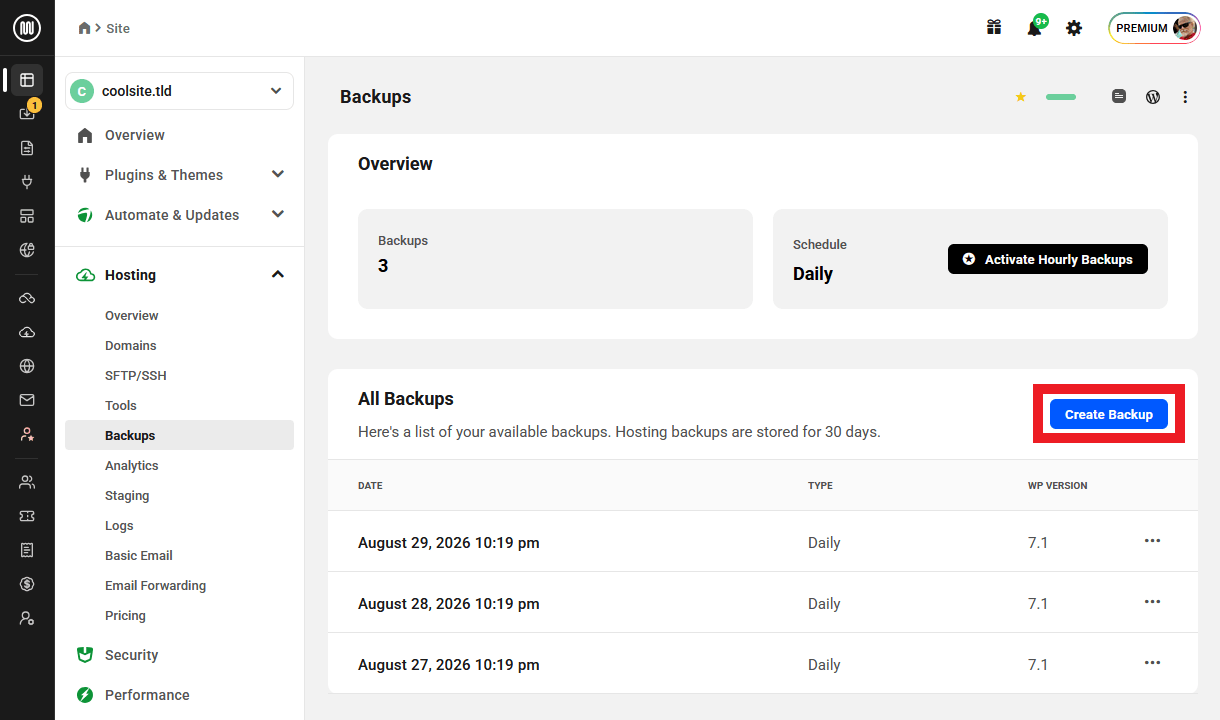Open the download icon with yellow badge
The image size is (1220, 720).
(x=27, y=113)
